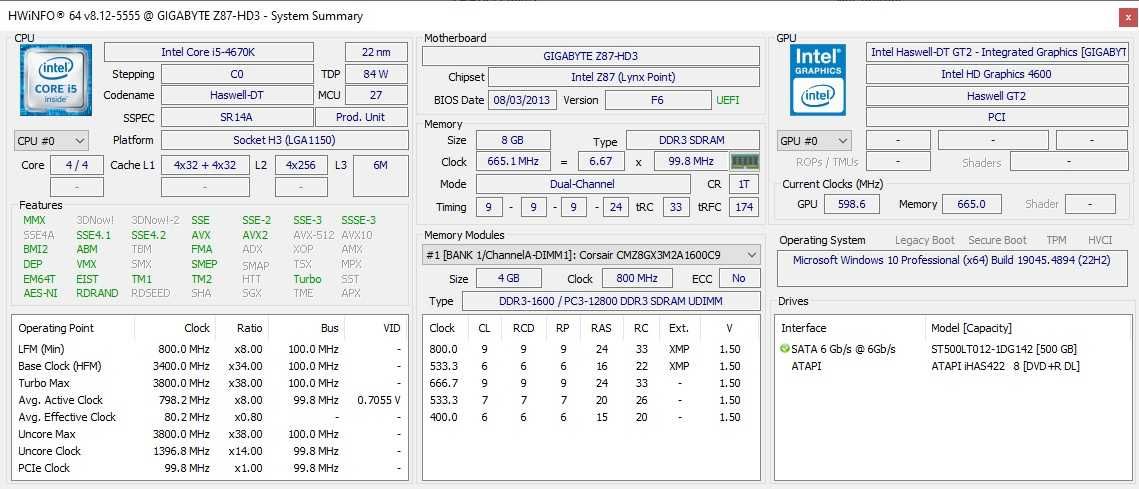This screenshot has width=1139, height=489.
Task: Click the Turbo Max operating point row
Action: pos(209,383)
